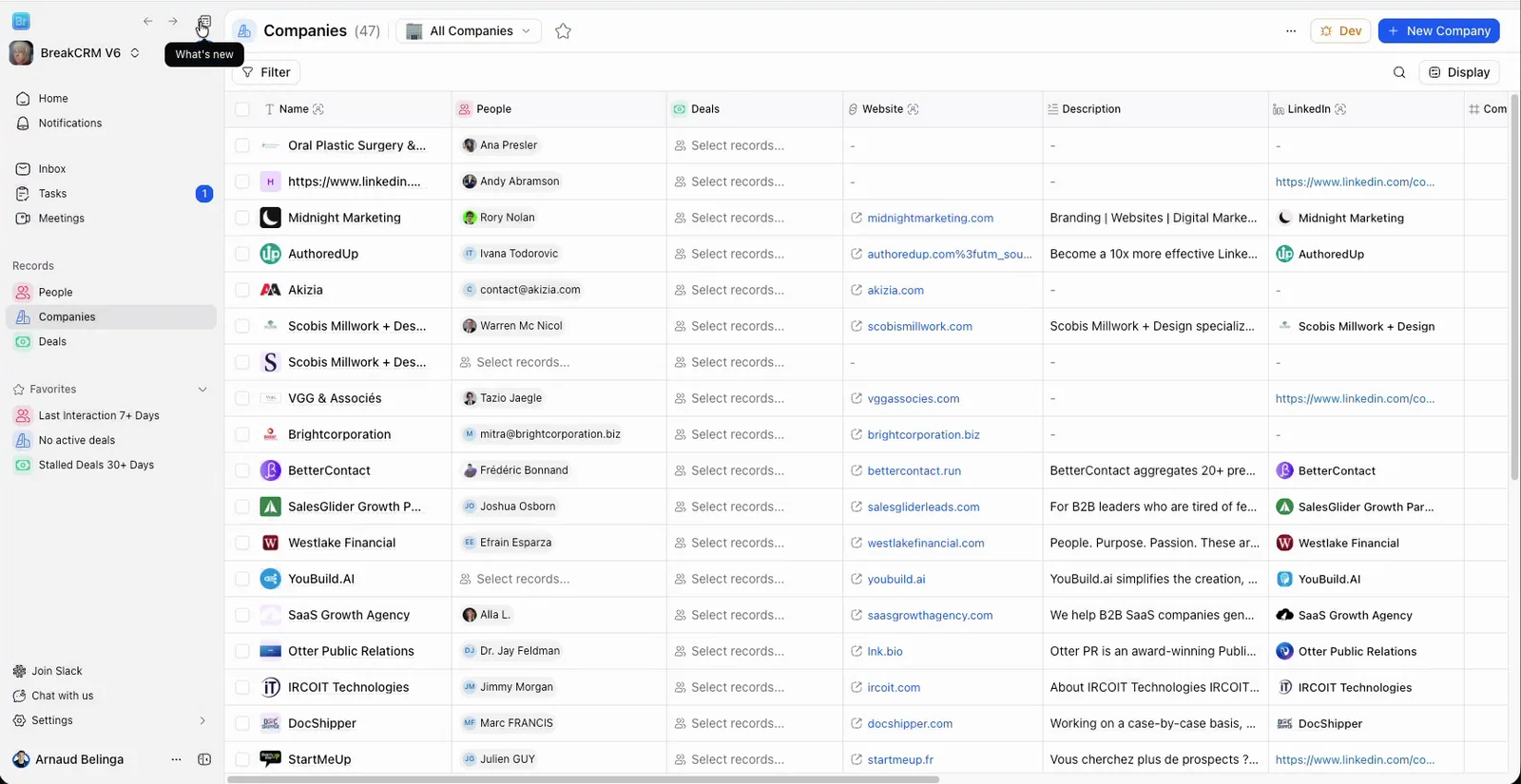
Task: Select all companies with header checkbox
Action: (242, 109)
